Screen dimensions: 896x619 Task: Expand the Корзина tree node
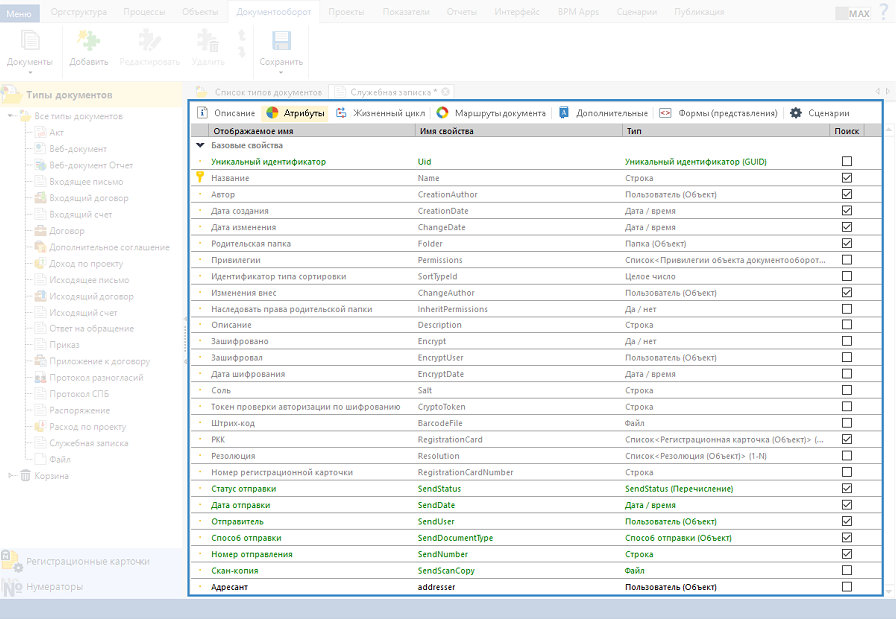coord(11,475)
